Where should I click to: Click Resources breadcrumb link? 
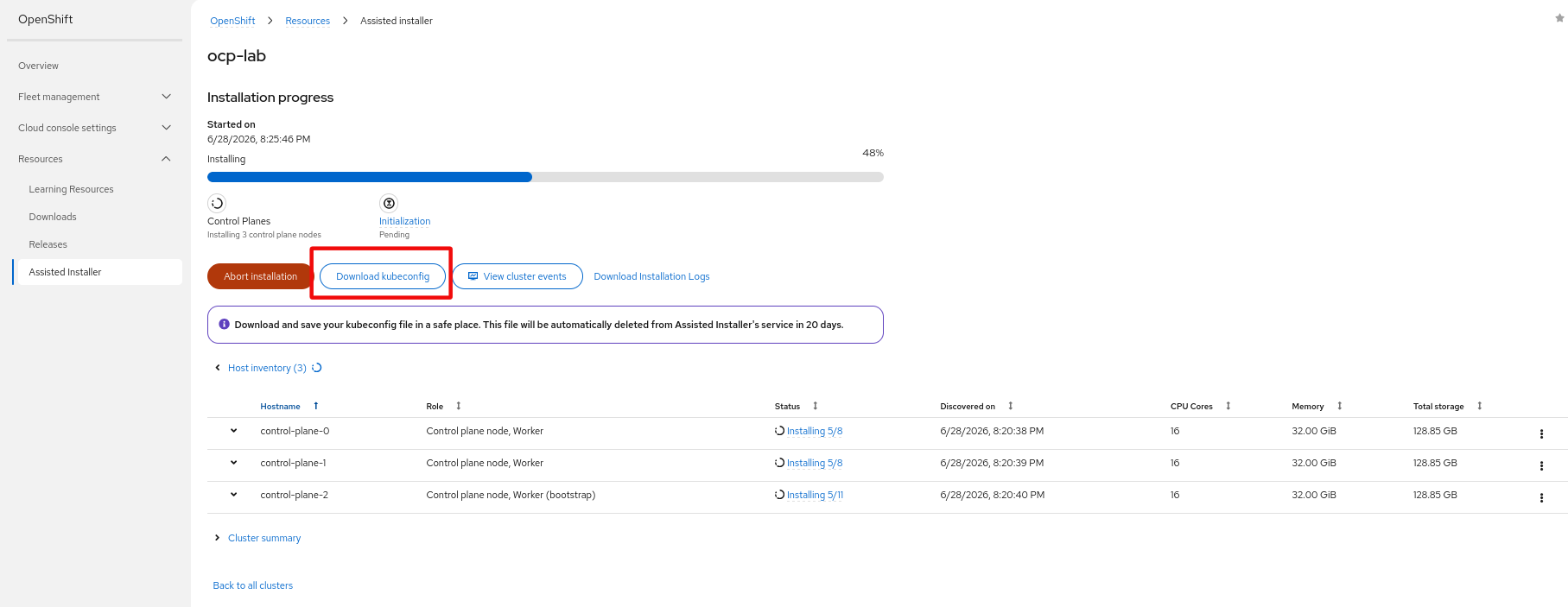pyautogui.click(x=308, y=21)
